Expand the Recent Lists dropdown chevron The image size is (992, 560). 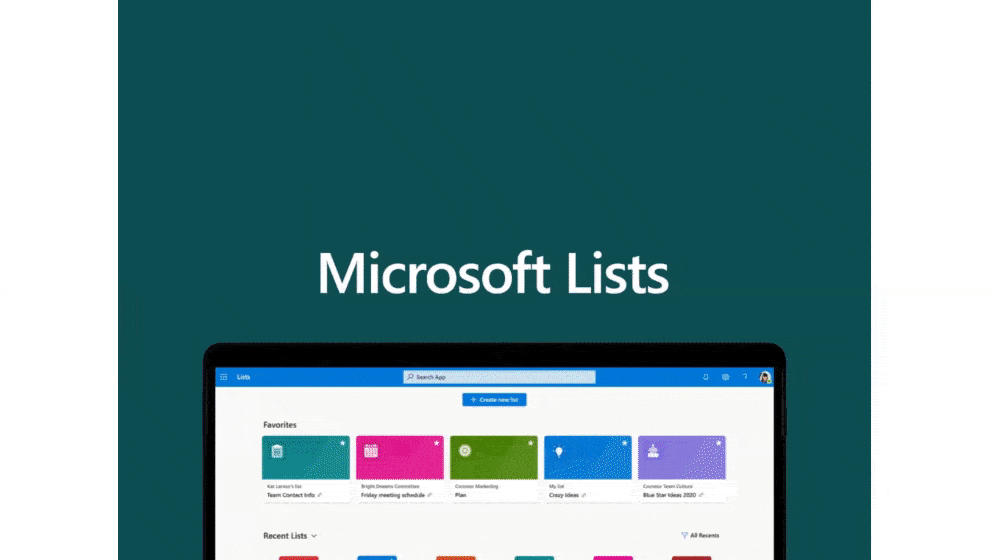(x=315, y=536)
